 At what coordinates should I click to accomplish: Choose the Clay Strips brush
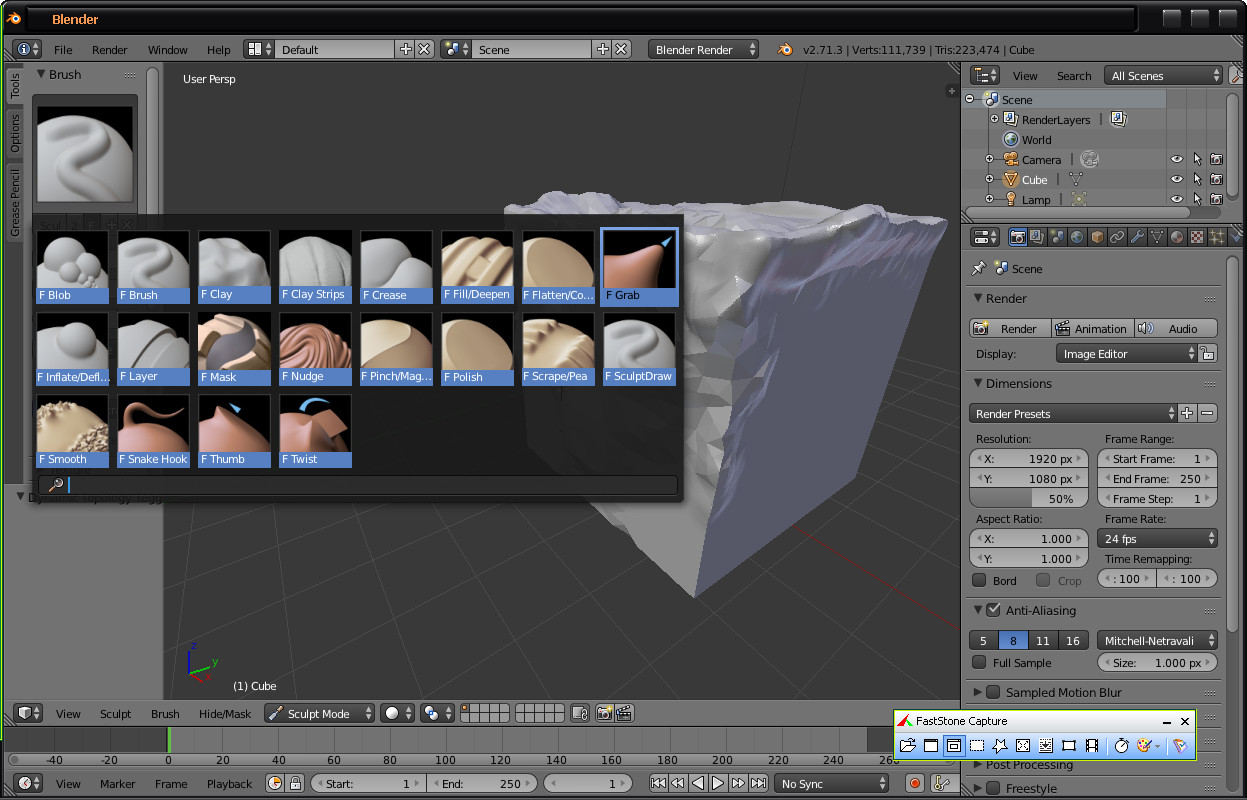(315, 267)
